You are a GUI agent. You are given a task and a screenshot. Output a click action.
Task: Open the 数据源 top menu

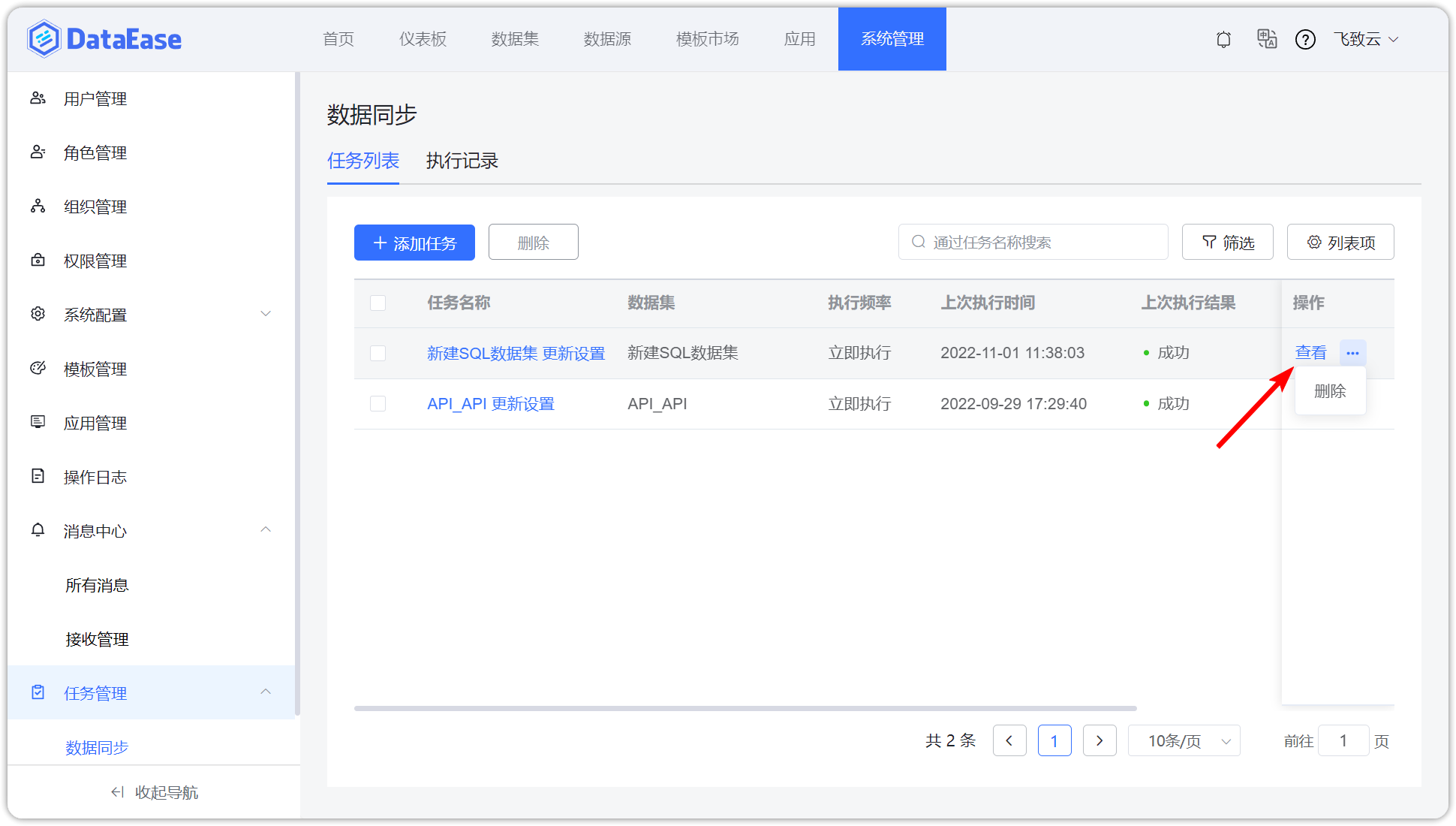[x=607, y=39]
